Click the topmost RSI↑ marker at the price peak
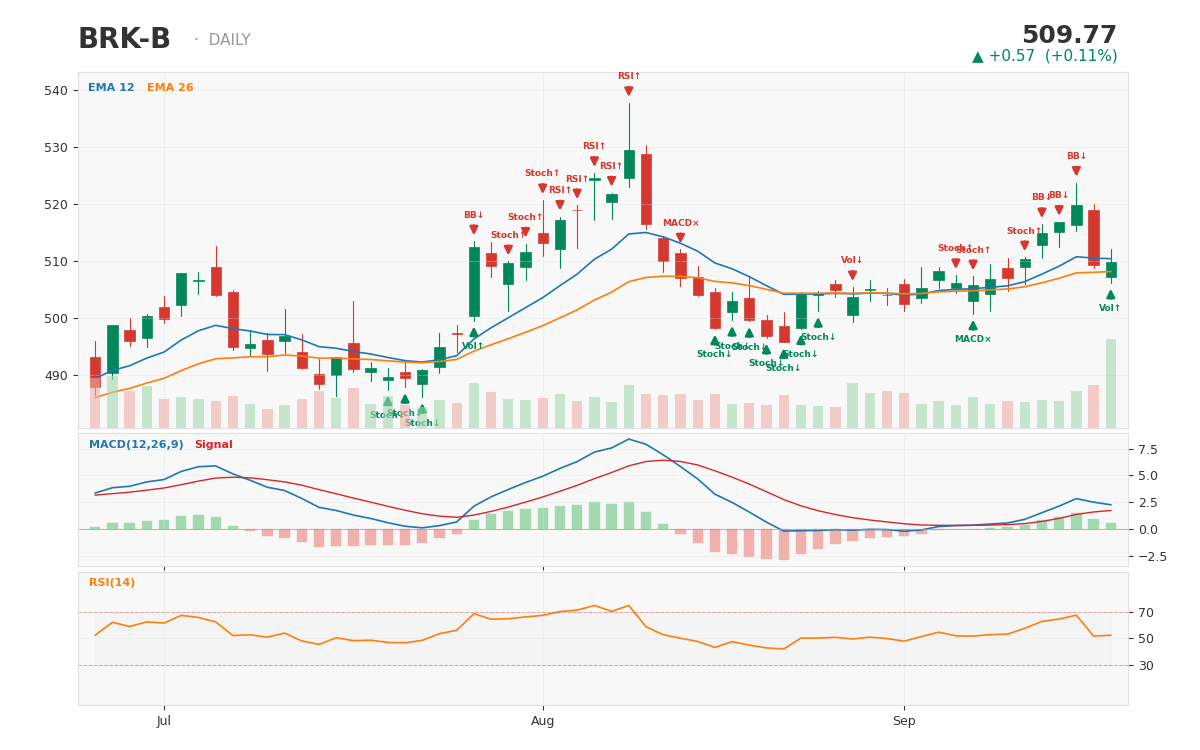The width and height of the screenshot is (1200, 750). coord(629,91)
